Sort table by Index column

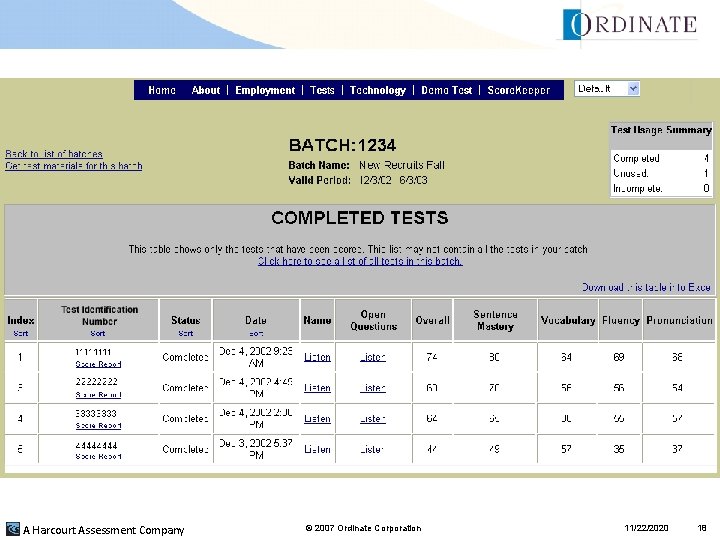(21, 333)
